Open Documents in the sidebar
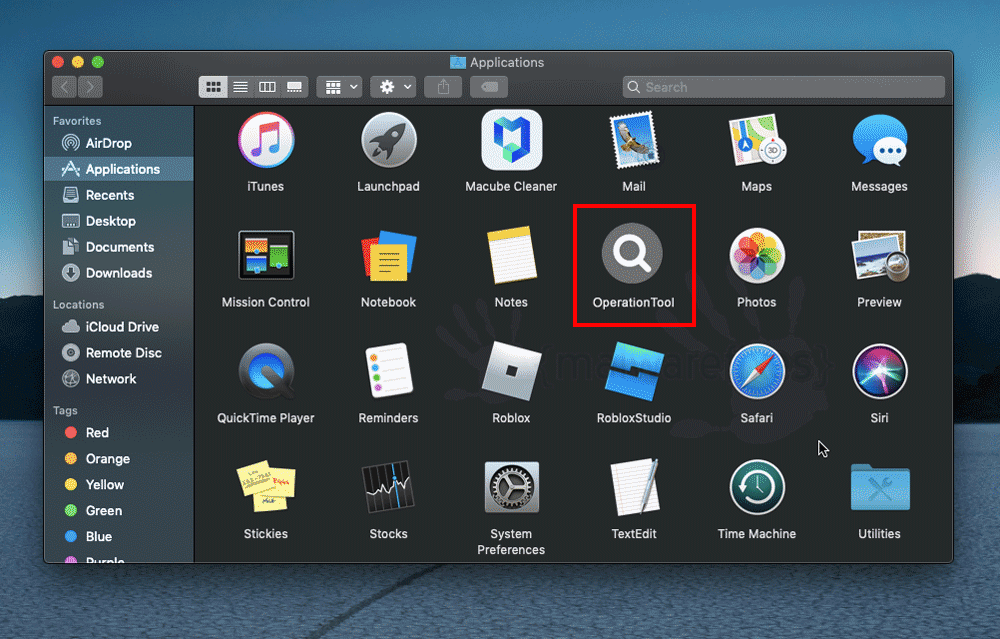Screen dimensions: 1000x639 point(119,247)
